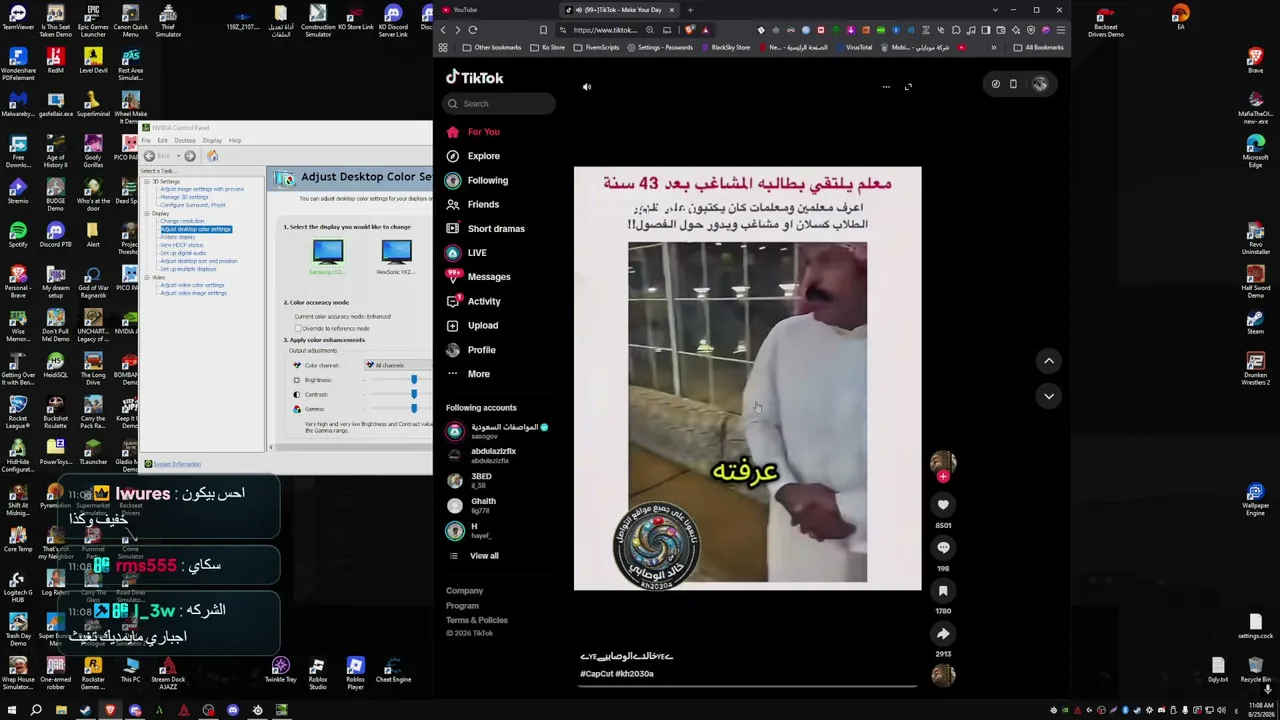The width and height of the screenshot is (1280, 720).
Task: Select the ViewSonic display thumbnail
Action: (395, 256)
